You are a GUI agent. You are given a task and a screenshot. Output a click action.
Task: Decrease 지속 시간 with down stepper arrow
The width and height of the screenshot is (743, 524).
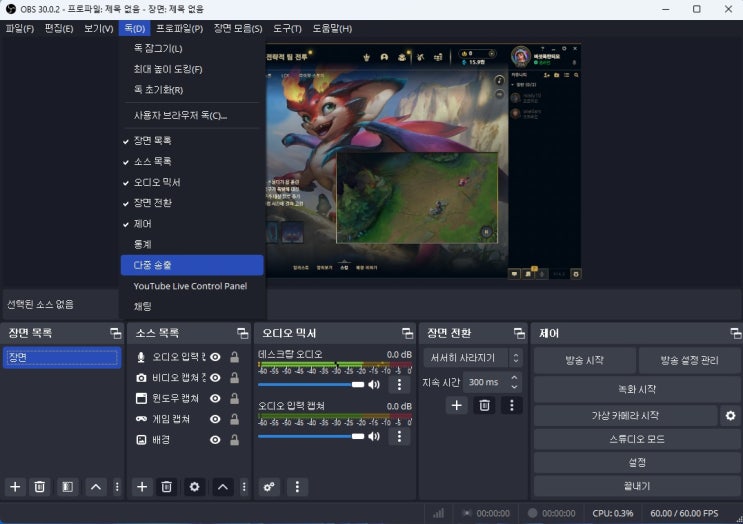[x=515, y=387]
